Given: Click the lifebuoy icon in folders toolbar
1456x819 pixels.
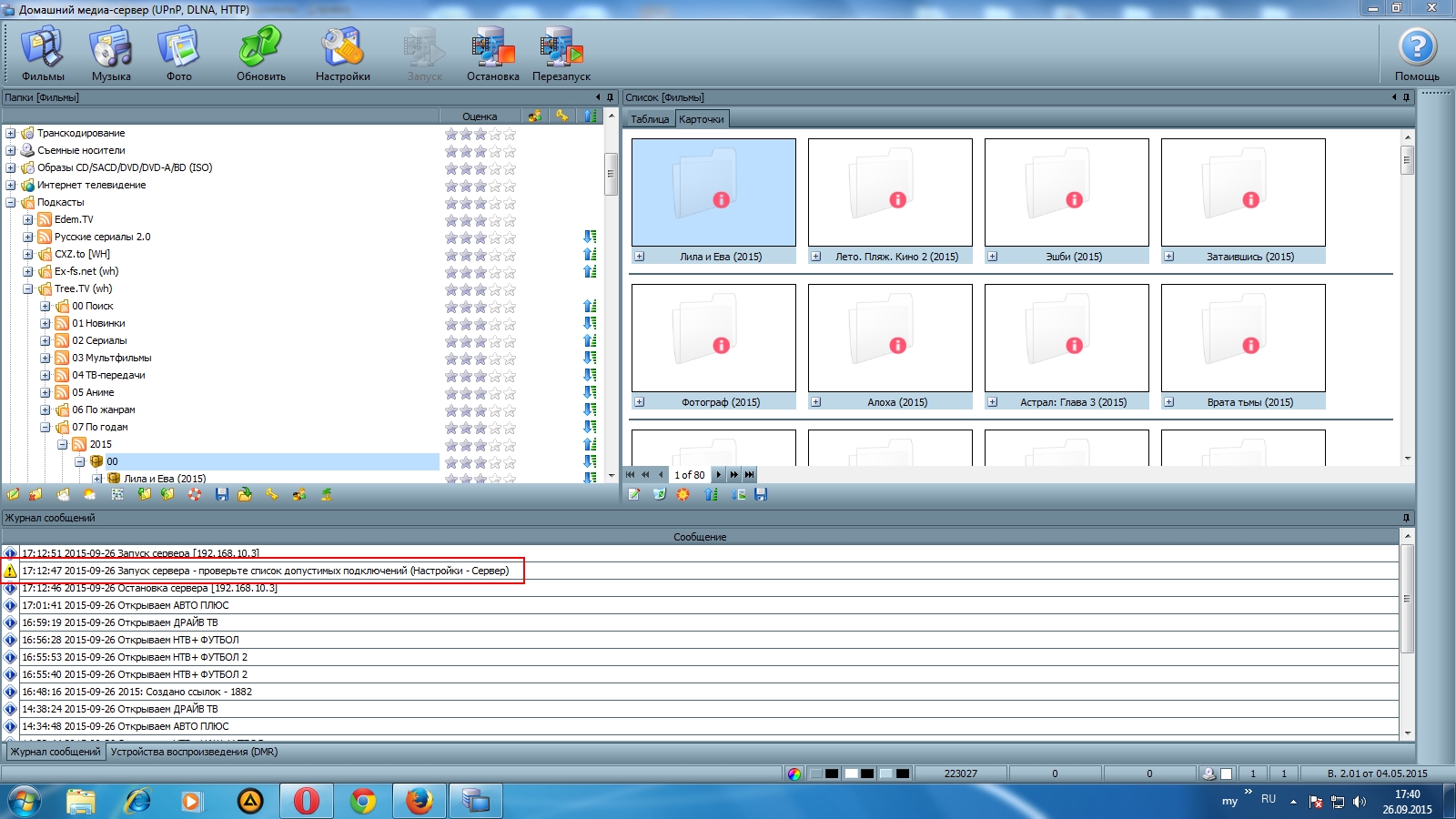Looking at the screenshot, I should 195,494.
